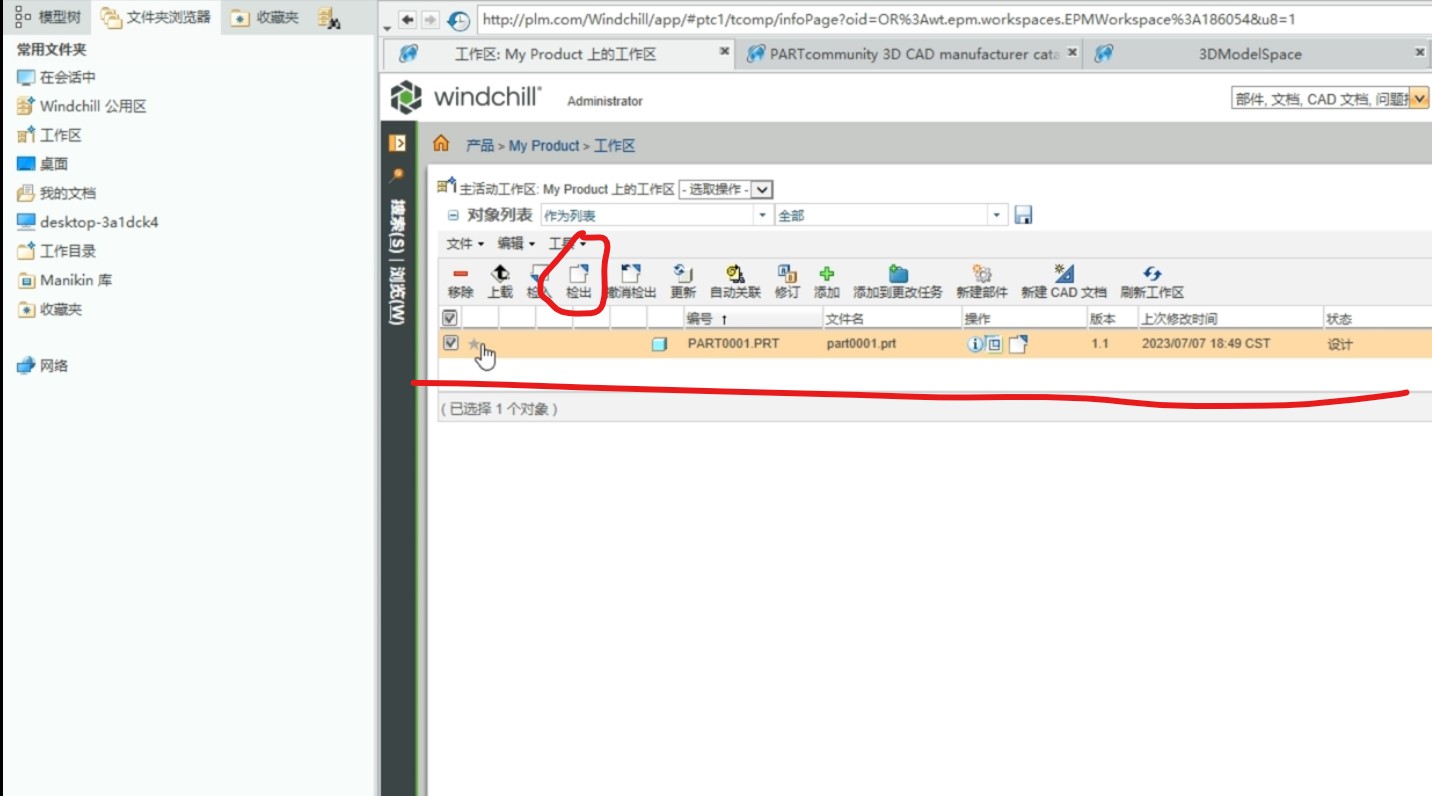Click the Windchill logo

[x=466, y=98]
